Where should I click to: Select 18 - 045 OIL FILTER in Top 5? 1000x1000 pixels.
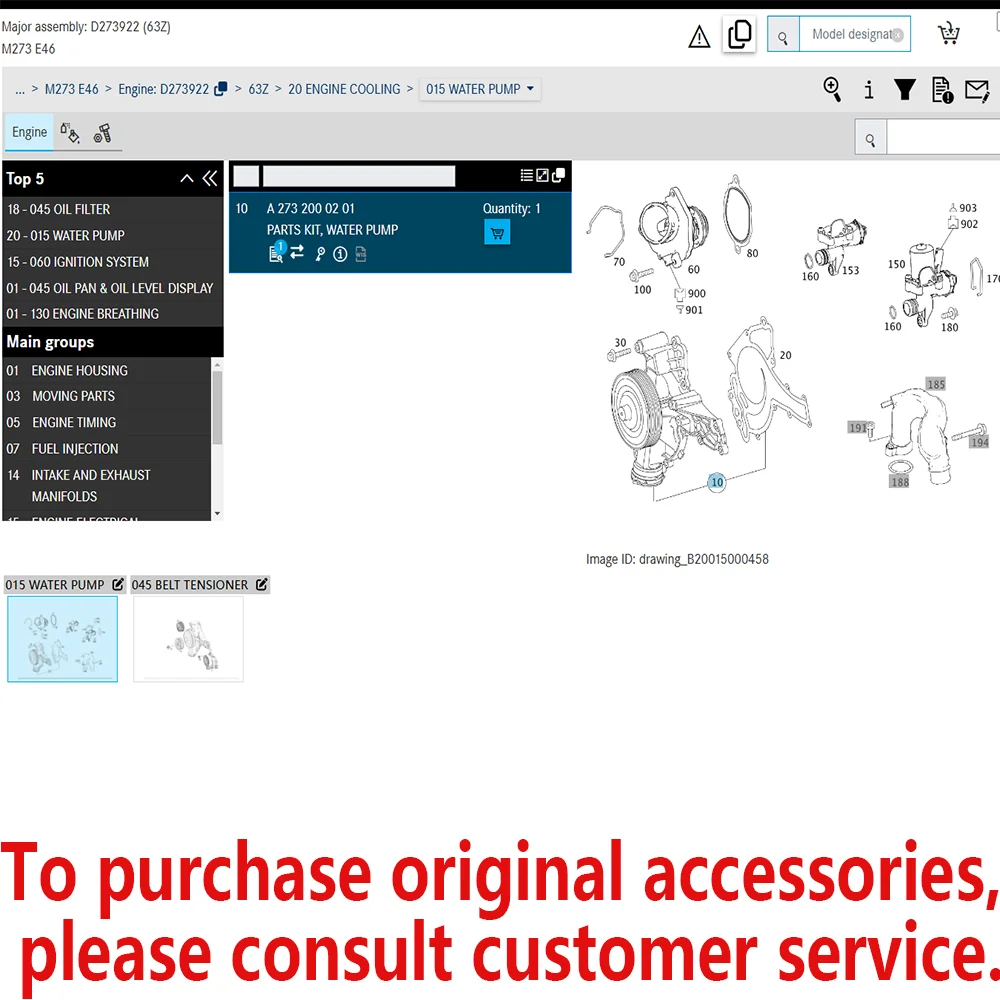pos(112,209)
